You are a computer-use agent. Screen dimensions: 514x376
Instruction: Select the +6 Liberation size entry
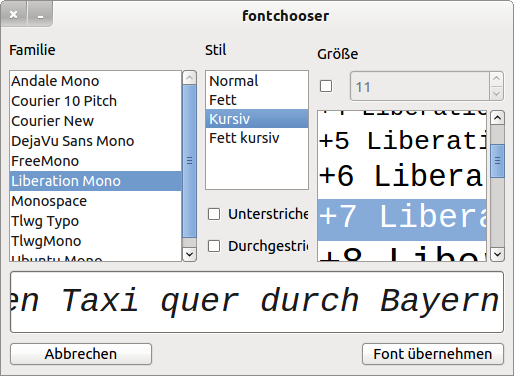pyautogui.click(x=402, y=176)
